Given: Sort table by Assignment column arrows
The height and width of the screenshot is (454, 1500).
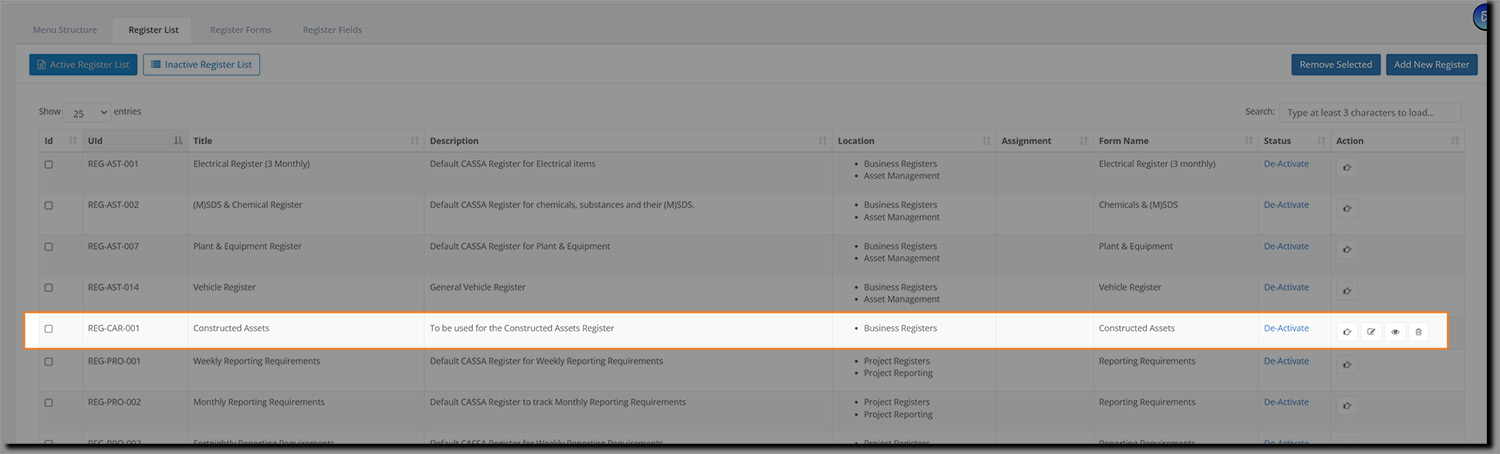Looking at the screenshot, I should tap(1084, 141).
